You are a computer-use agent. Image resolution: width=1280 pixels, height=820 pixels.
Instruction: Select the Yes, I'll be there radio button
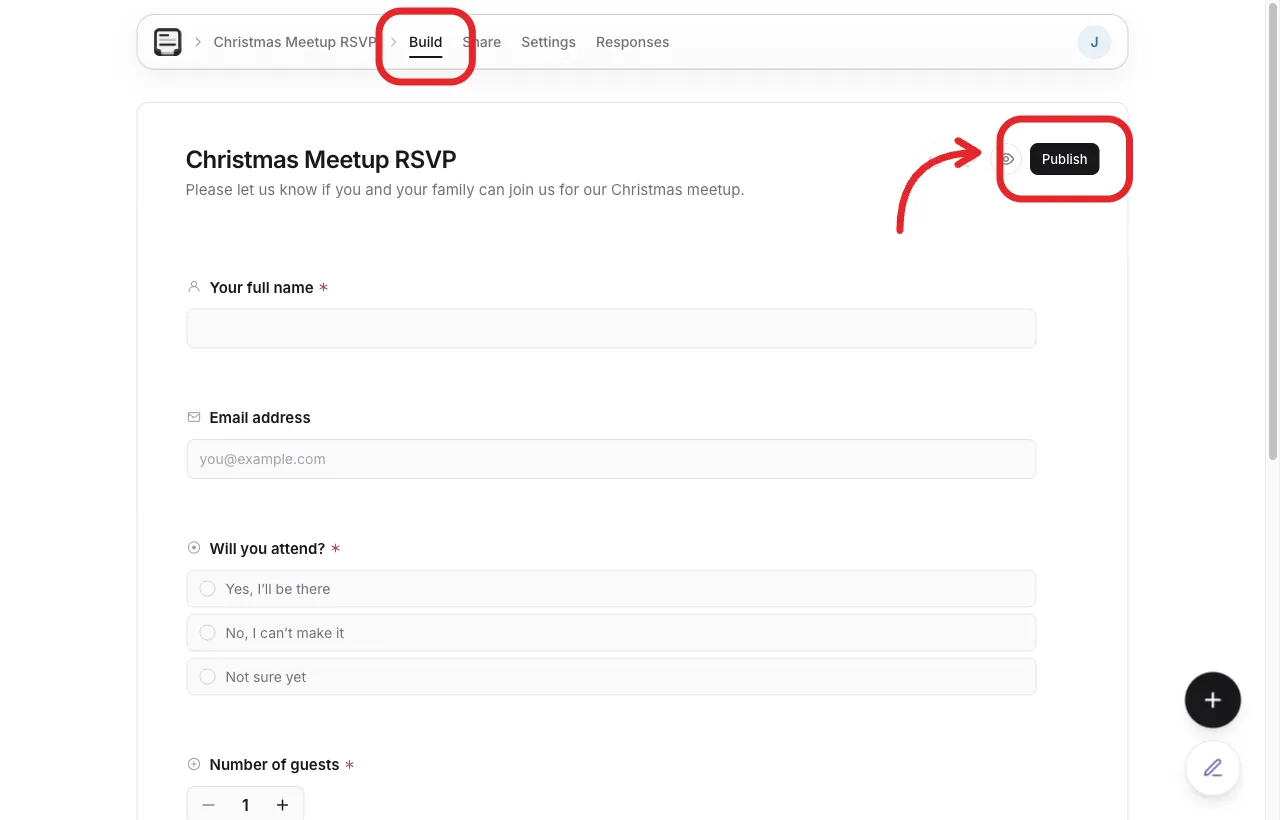pos(208,589)
